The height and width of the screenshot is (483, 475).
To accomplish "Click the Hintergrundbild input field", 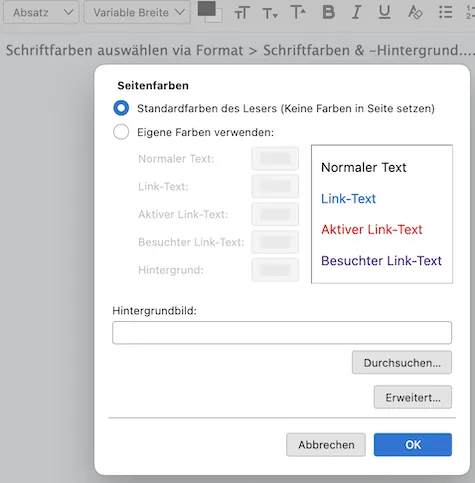I will click(282, 333).
